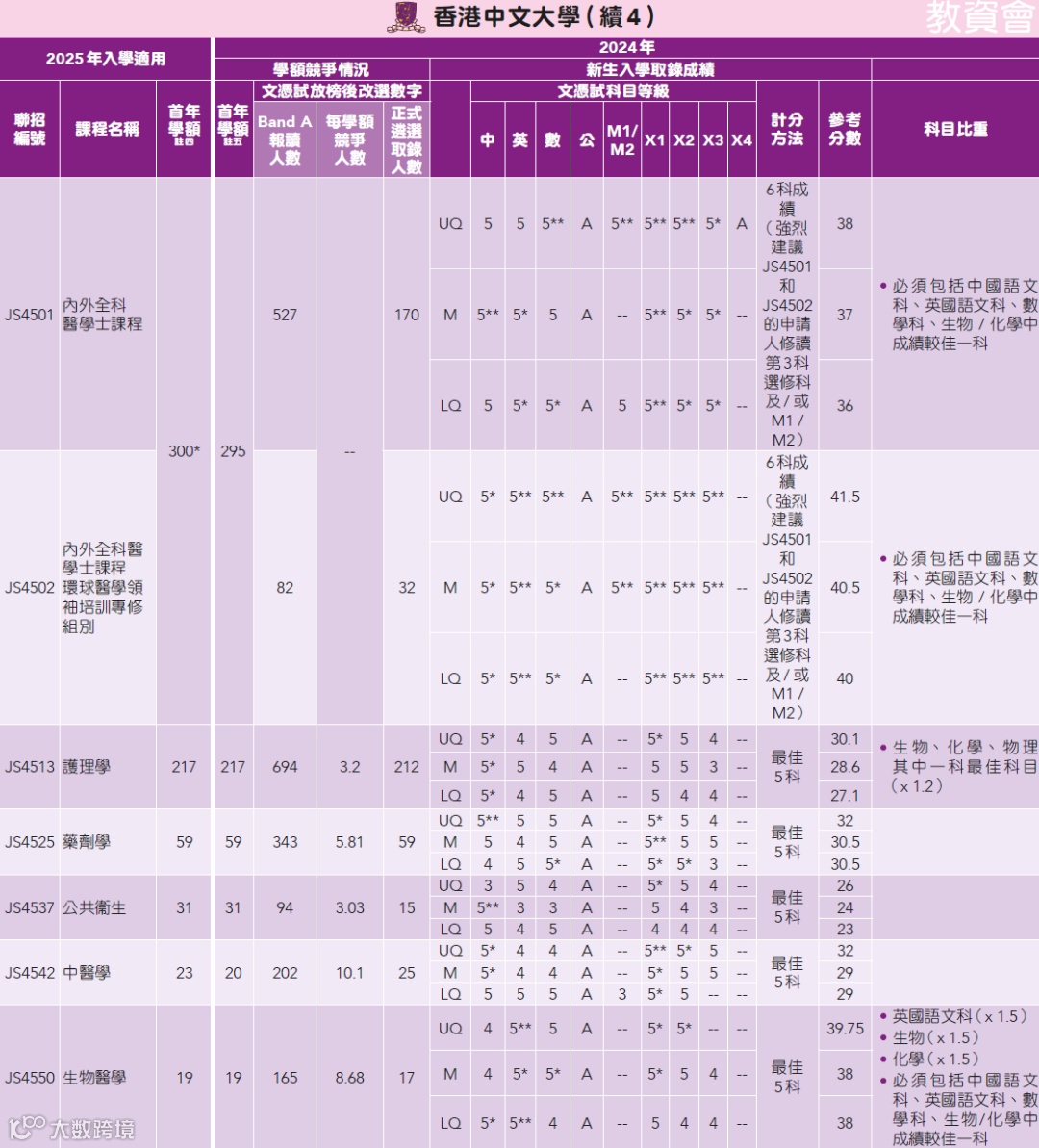
Task: Select the 聯招編號 column header
Action: (29, 129)
